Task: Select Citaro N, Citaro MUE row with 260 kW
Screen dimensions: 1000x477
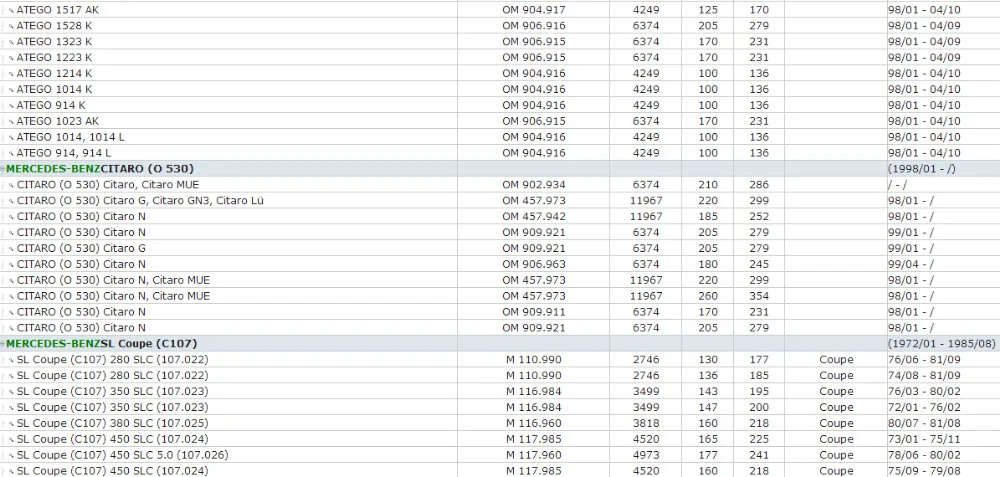Action: click(x=500, y=296)
